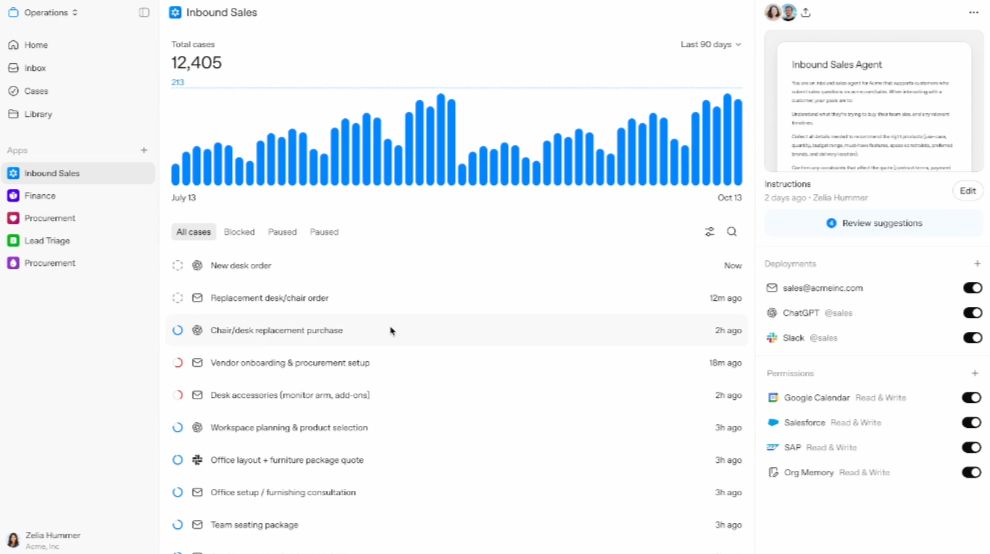Screen dimensions: 990x554
Task: Open the case filter settings icon
Action: click(710, 232)
